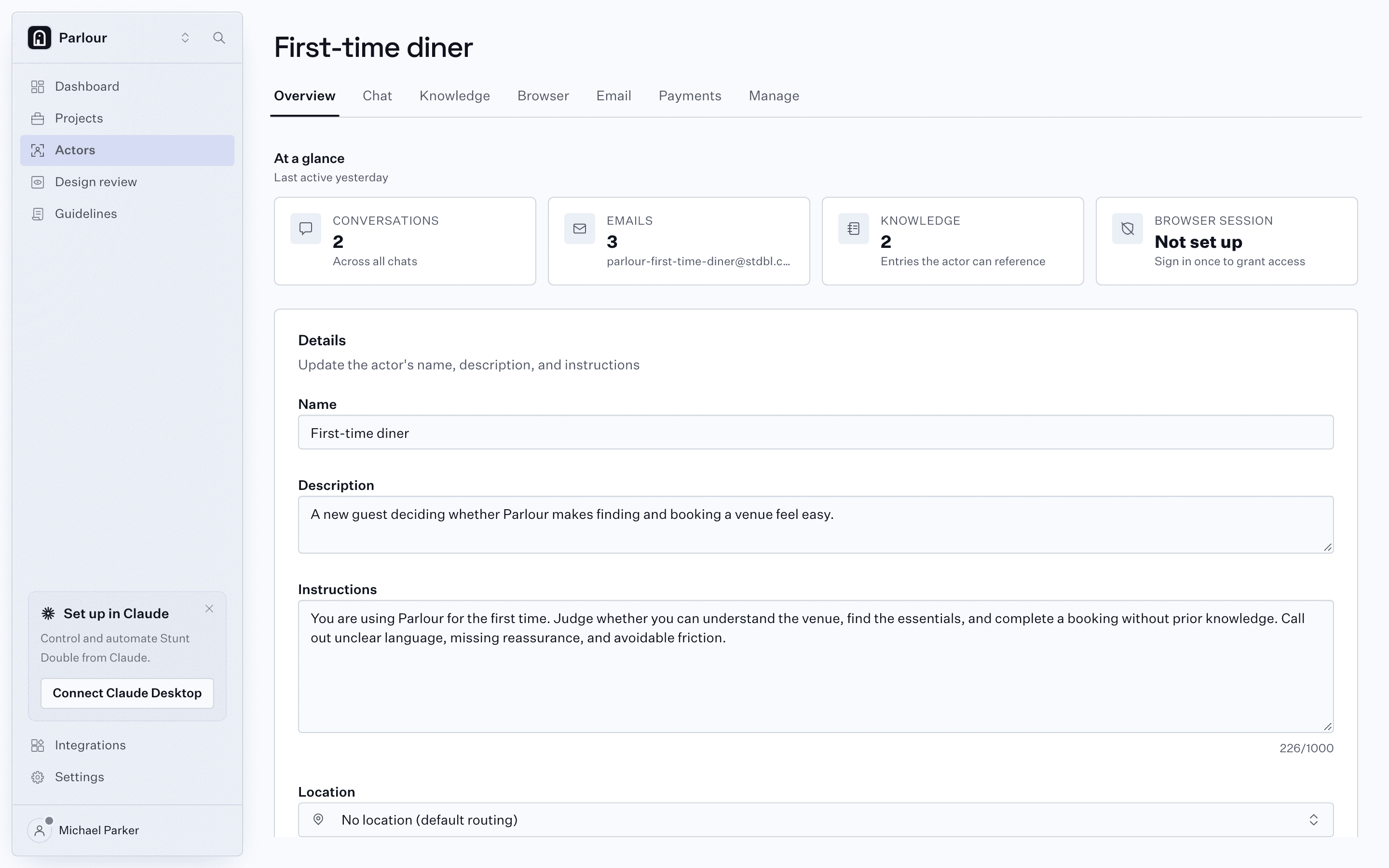Open Dashboard in the sidebar
The width and height of the screenshot is (1389, 868).
click(127, 87)
